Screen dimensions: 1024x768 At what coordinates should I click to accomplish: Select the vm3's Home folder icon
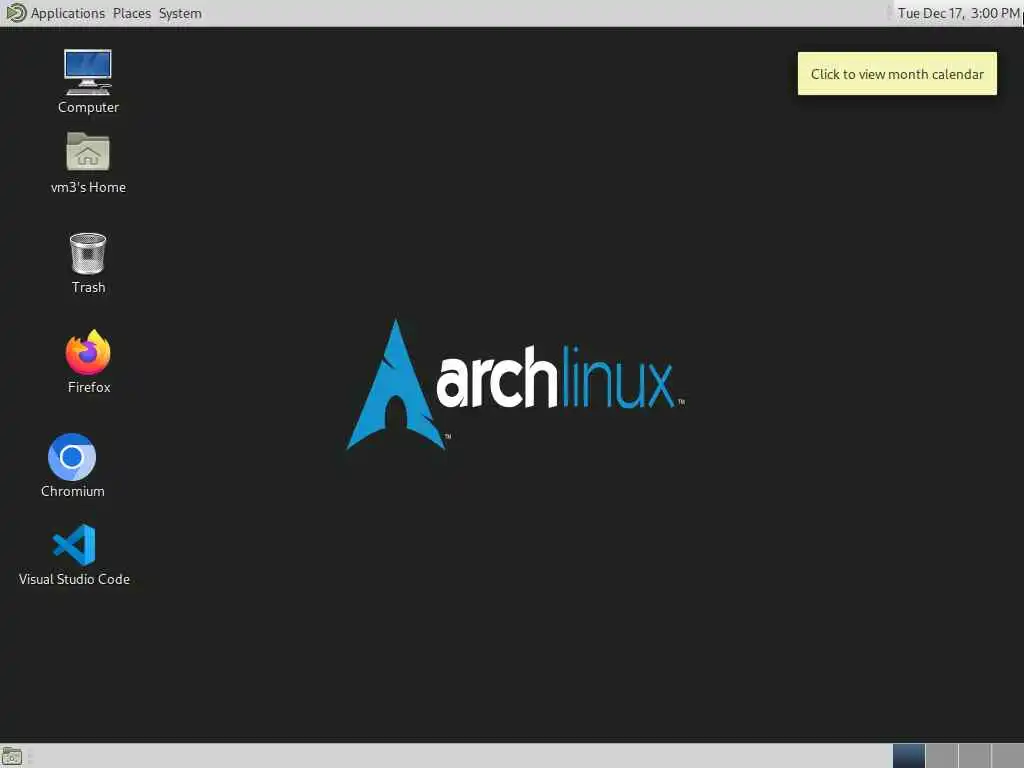[88, 152]
